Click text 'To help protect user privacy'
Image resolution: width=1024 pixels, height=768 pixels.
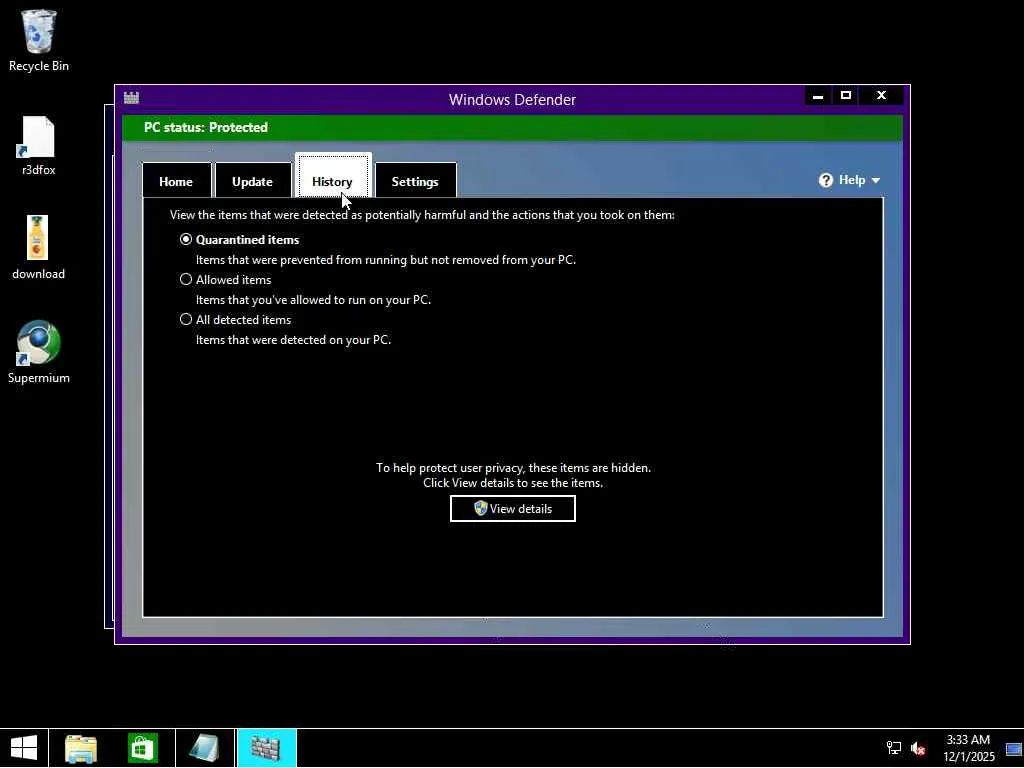click(449, 468)
